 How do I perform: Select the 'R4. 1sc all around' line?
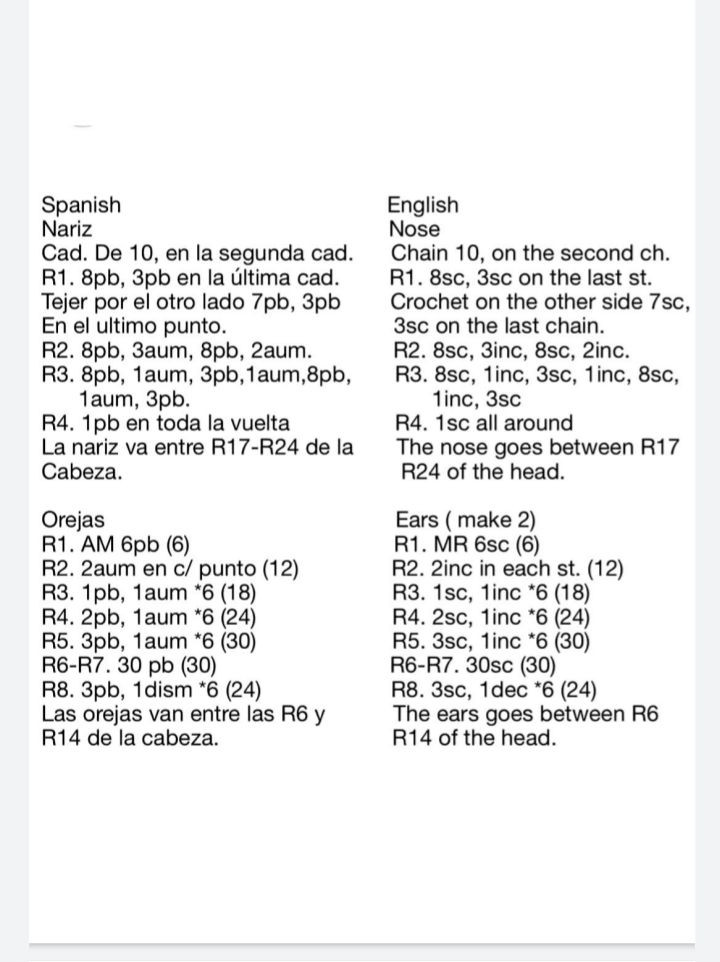pyautogui.click(x=484, y=424)
